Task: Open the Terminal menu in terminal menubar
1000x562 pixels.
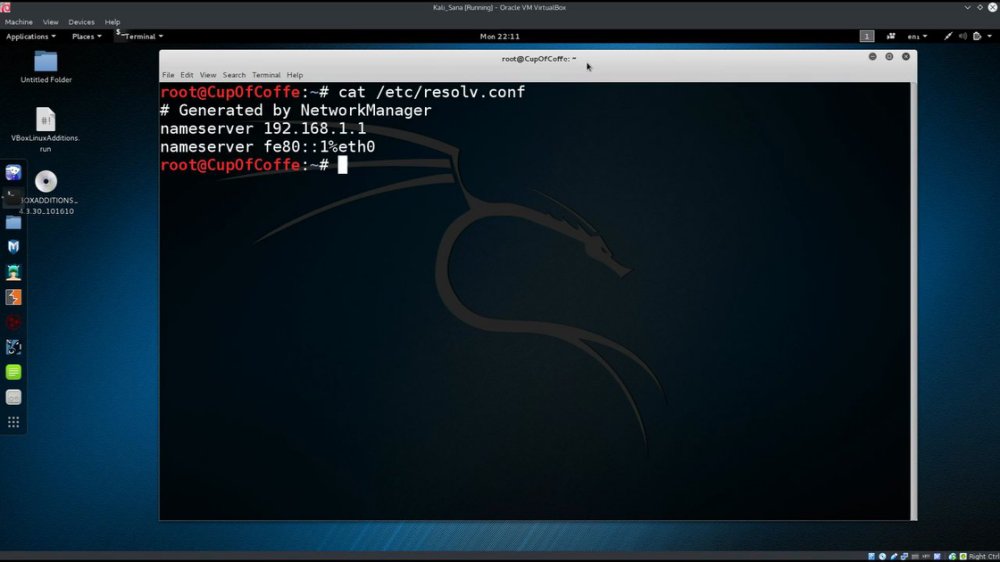Action: (266, 75)
